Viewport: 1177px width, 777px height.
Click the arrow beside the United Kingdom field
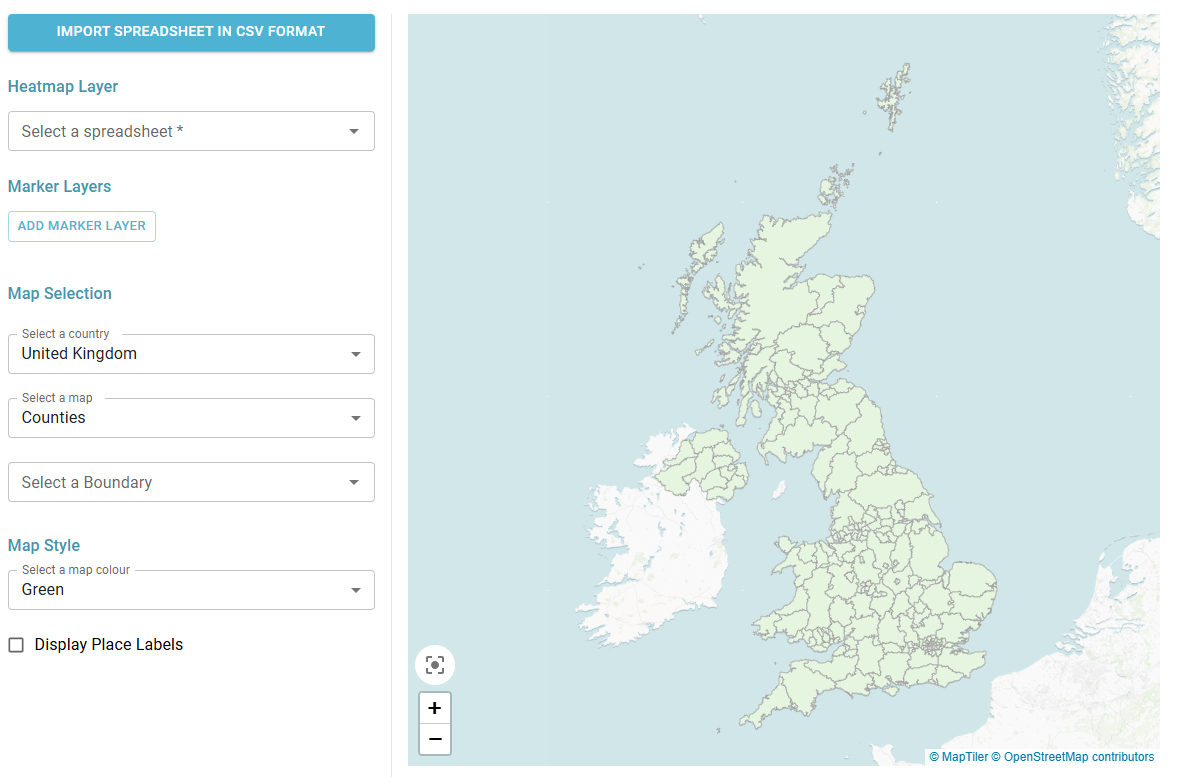[355, 354]
